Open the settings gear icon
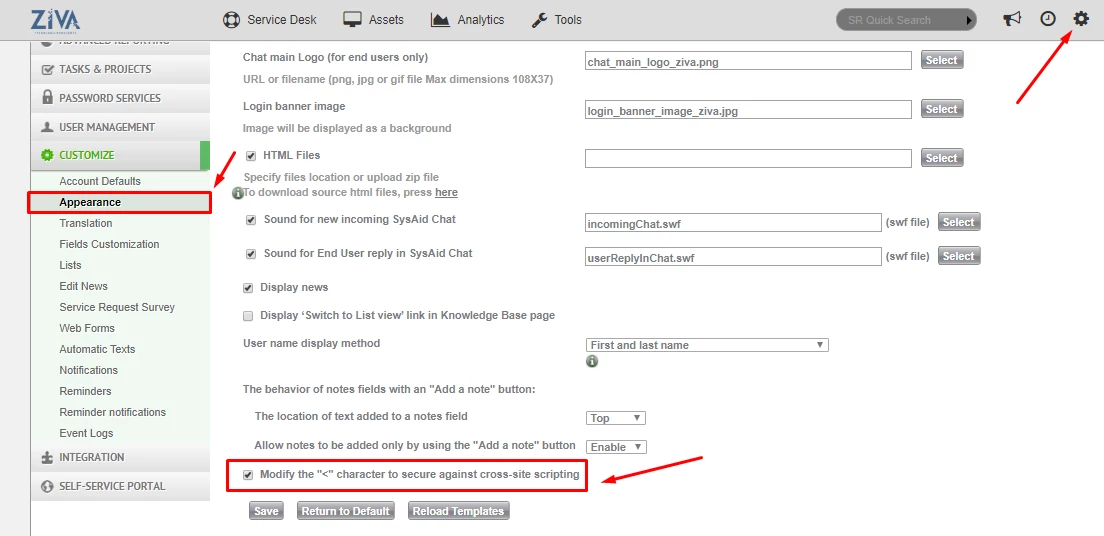The image size is (1104, 536). point(1081,19)
